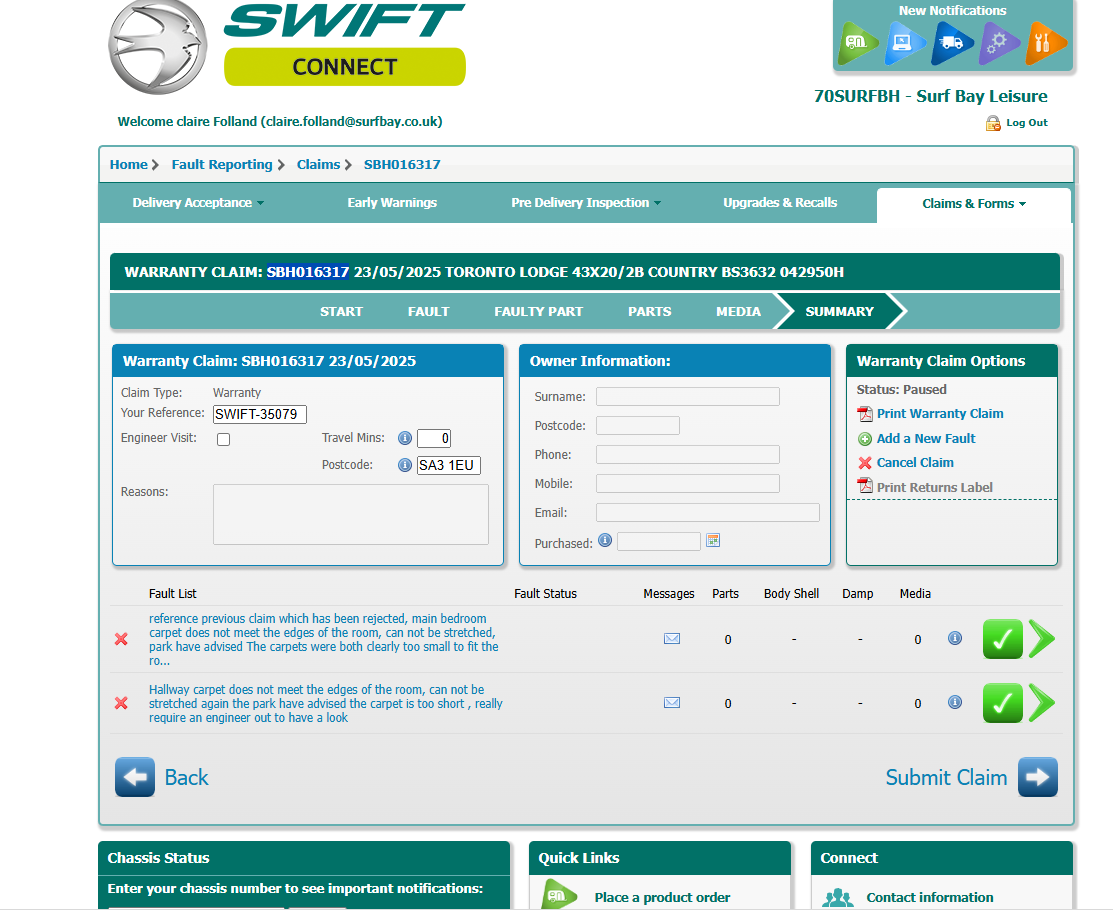Select the SUMMARY step
The image size is (1113, 910).
839,312
